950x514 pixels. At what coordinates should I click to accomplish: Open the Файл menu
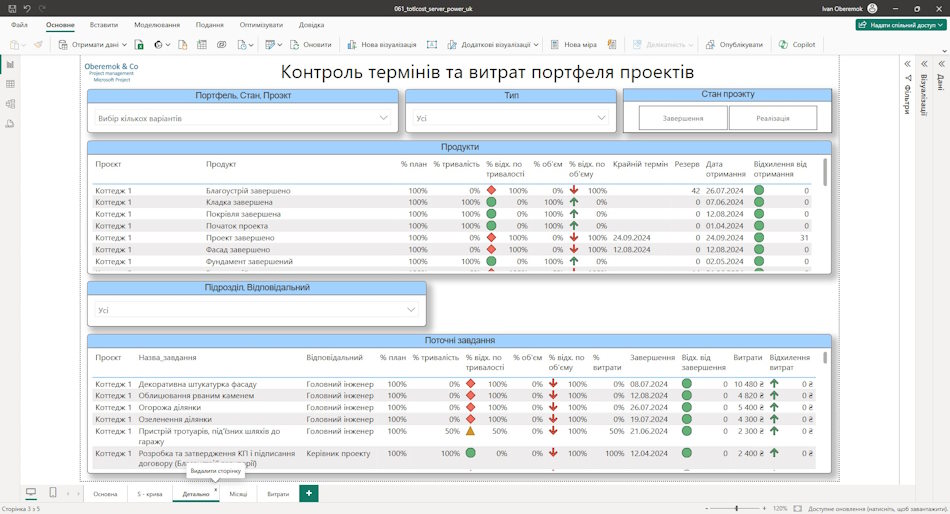(x=19, y=25)
